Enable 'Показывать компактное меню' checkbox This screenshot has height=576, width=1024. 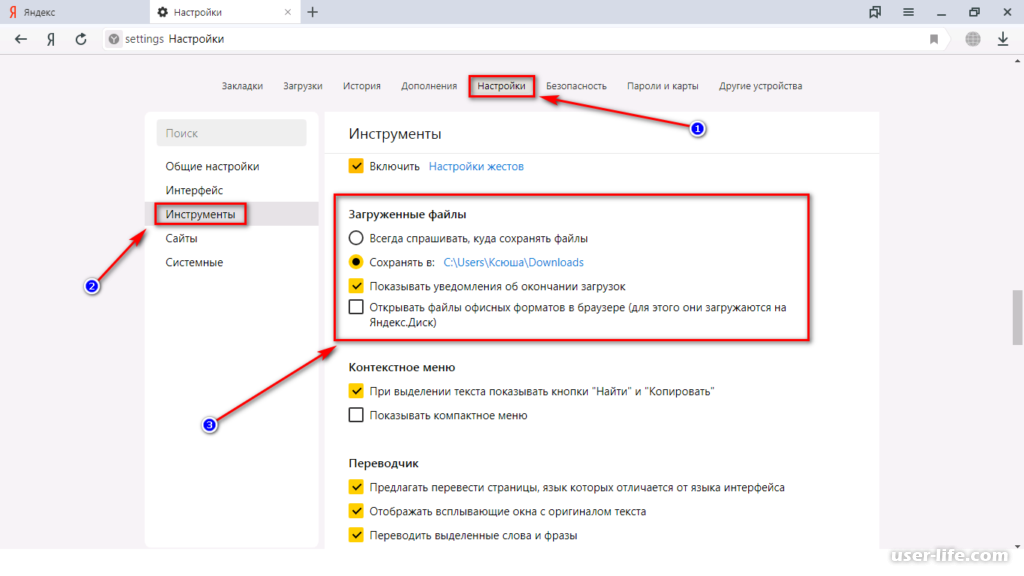(356, 415)
